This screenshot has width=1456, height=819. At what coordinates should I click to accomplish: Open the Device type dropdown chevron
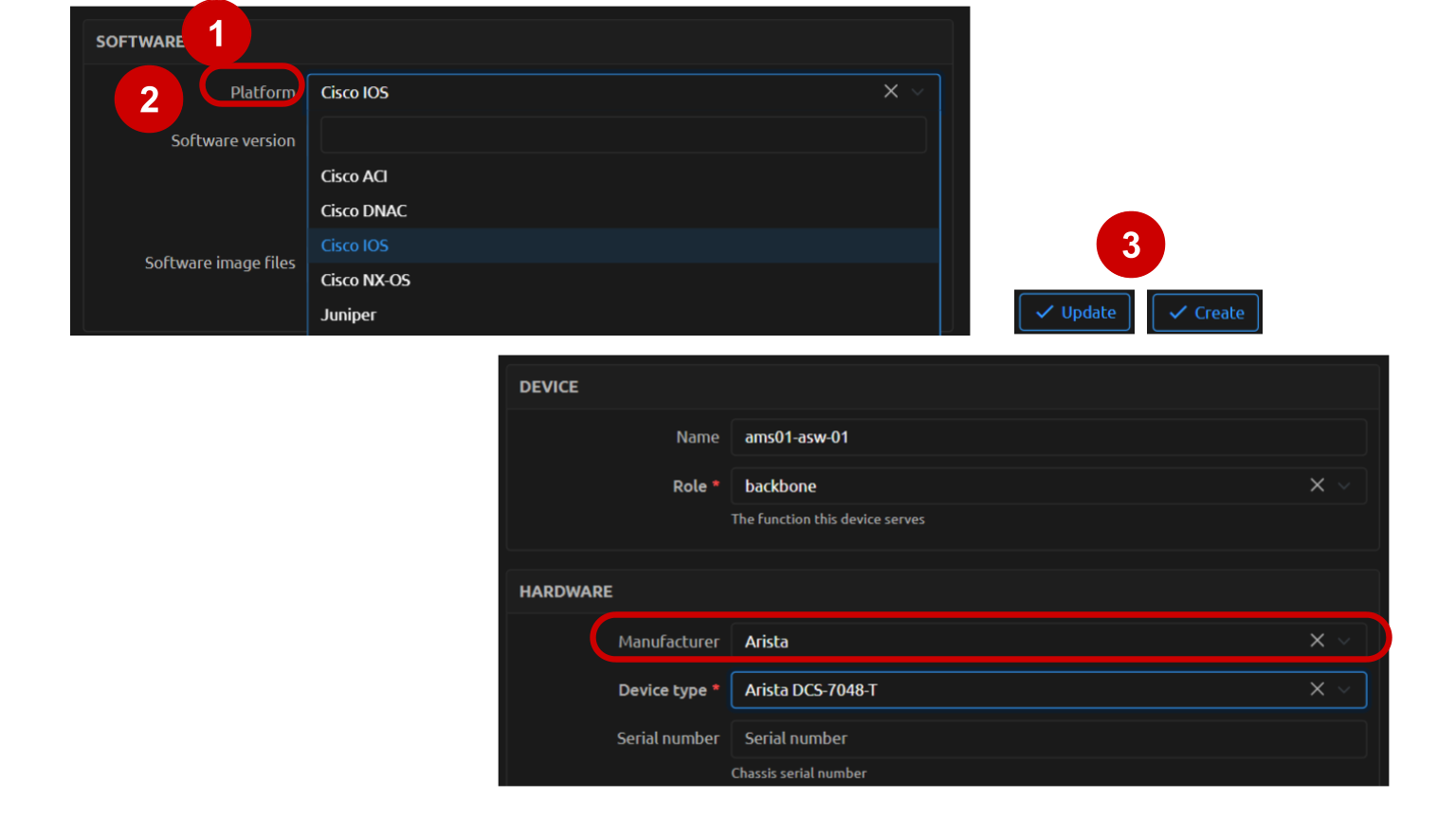(x=1344, y=690)
